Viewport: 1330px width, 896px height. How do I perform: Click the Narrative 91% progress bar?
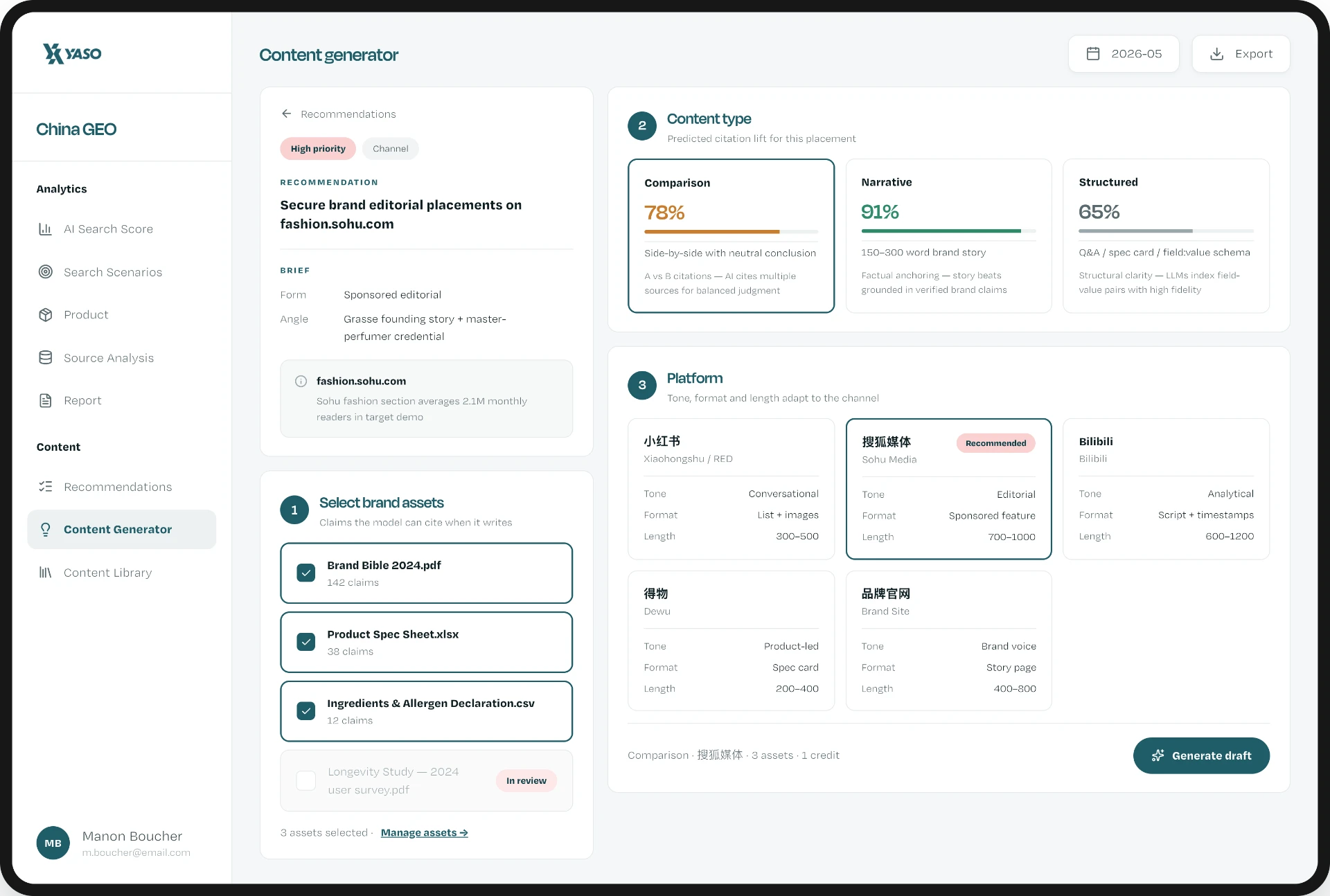point(948,231)
